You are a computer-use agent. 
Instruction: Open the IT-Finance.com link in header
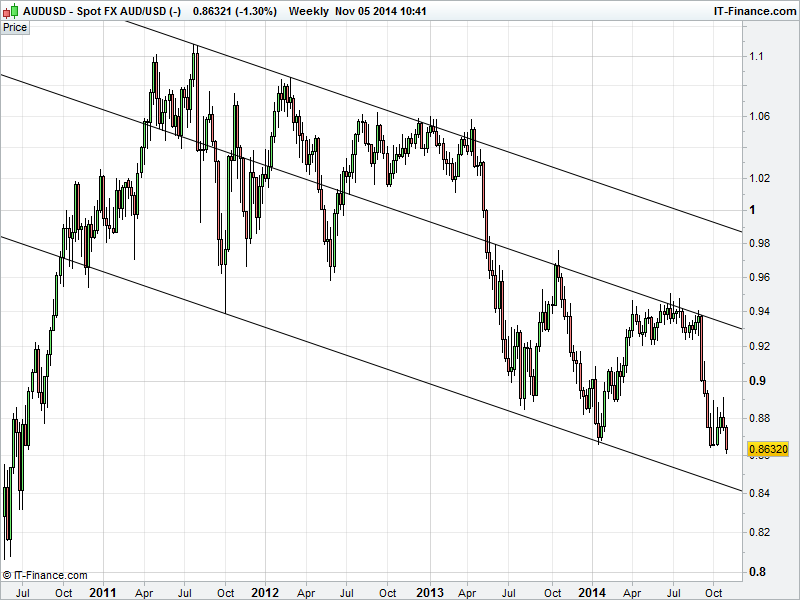pyautogui.click(x=754, y=11)
